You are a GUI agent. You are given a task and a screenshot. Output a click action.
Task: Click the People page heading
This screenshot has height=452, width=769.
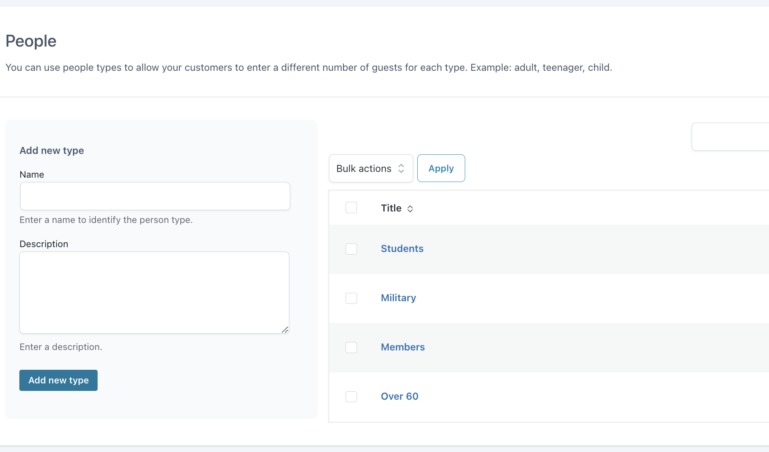click(31, 41)
